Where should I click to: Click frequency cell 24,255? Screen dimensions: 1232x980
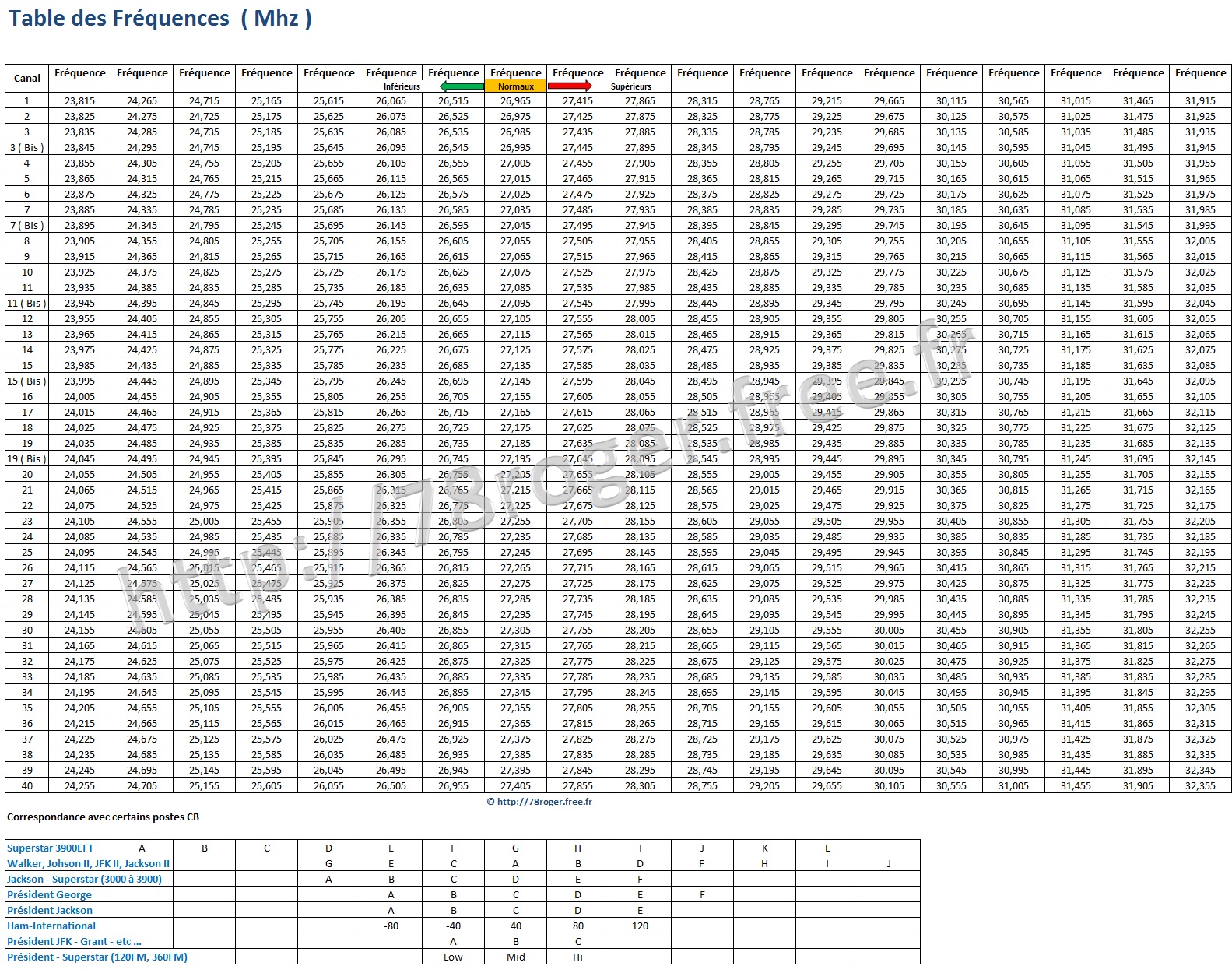[80, 786]
